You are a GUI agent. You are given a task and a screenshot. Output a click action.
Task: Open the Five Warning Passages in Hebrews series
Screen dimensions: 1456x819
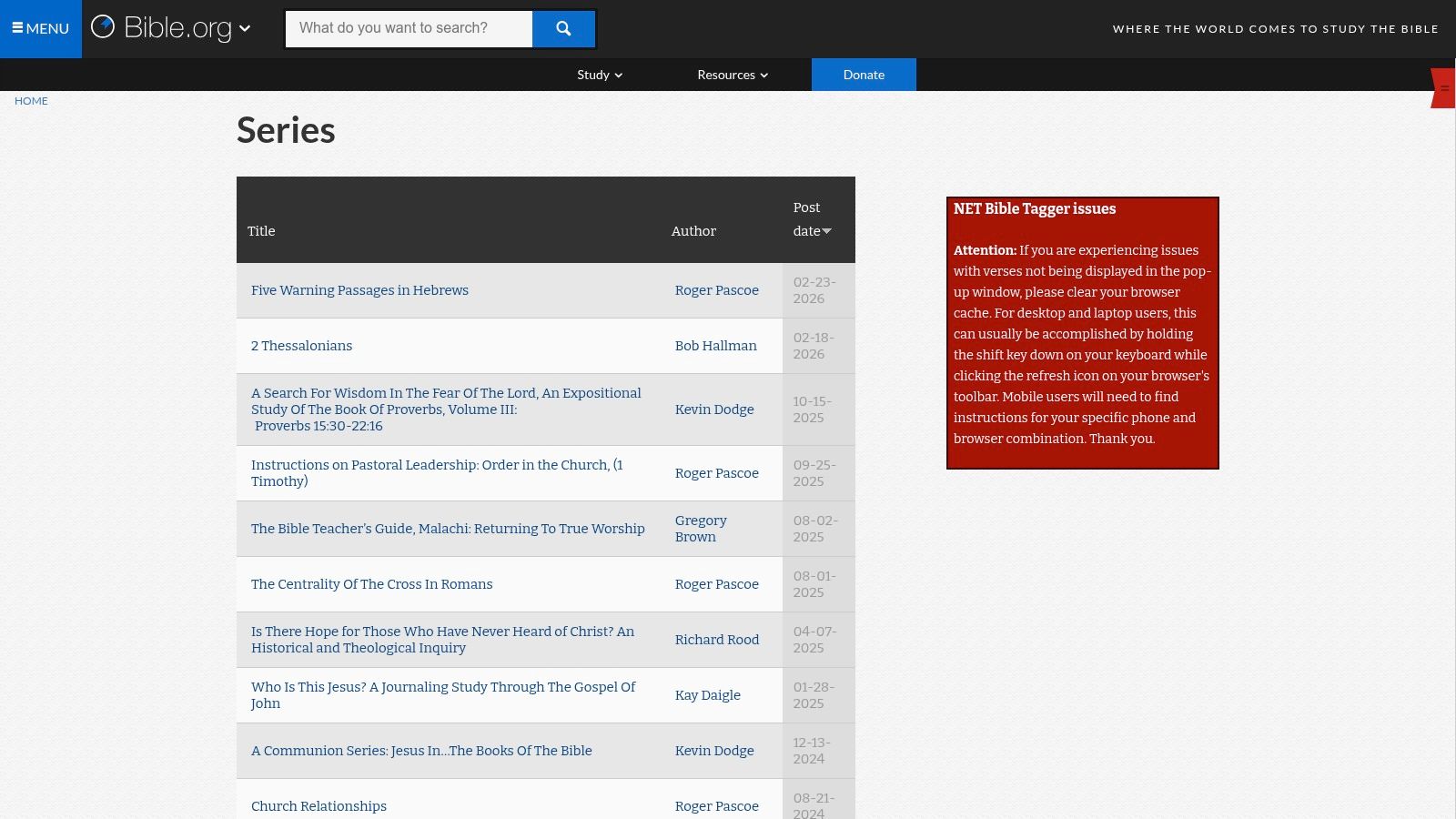(x=359, y=290)
